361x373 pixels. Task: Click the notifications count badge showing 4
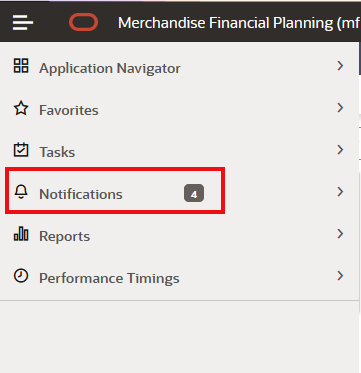click(194, 193)
